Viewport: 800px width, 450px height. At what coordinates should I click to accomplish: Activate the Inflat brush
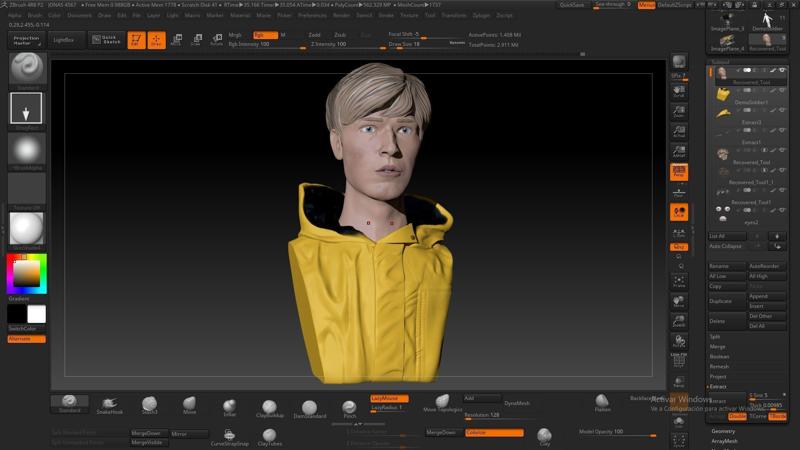[229, 404]
